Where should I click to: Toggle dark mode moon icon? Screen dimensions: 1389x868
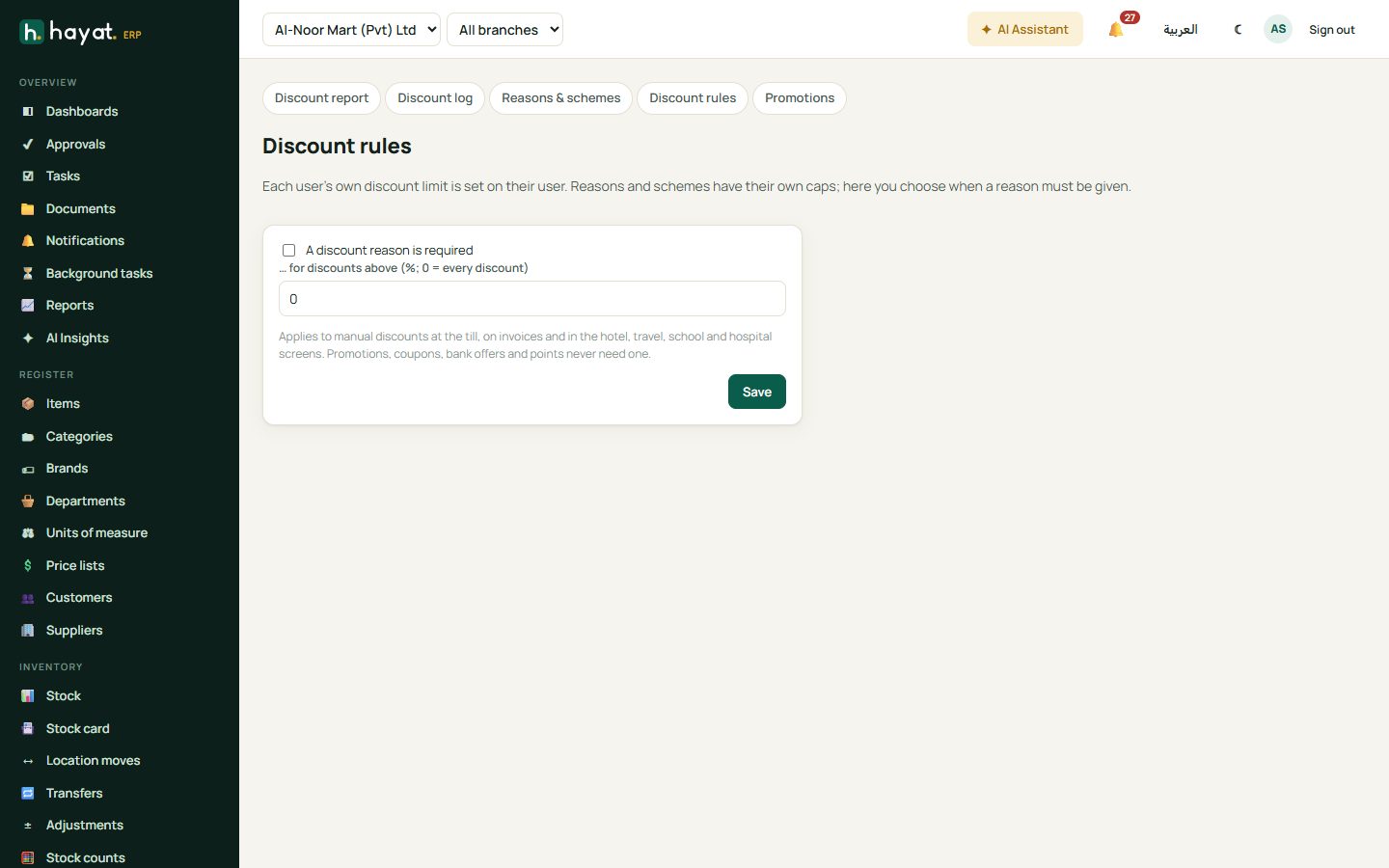(1238, 29)
